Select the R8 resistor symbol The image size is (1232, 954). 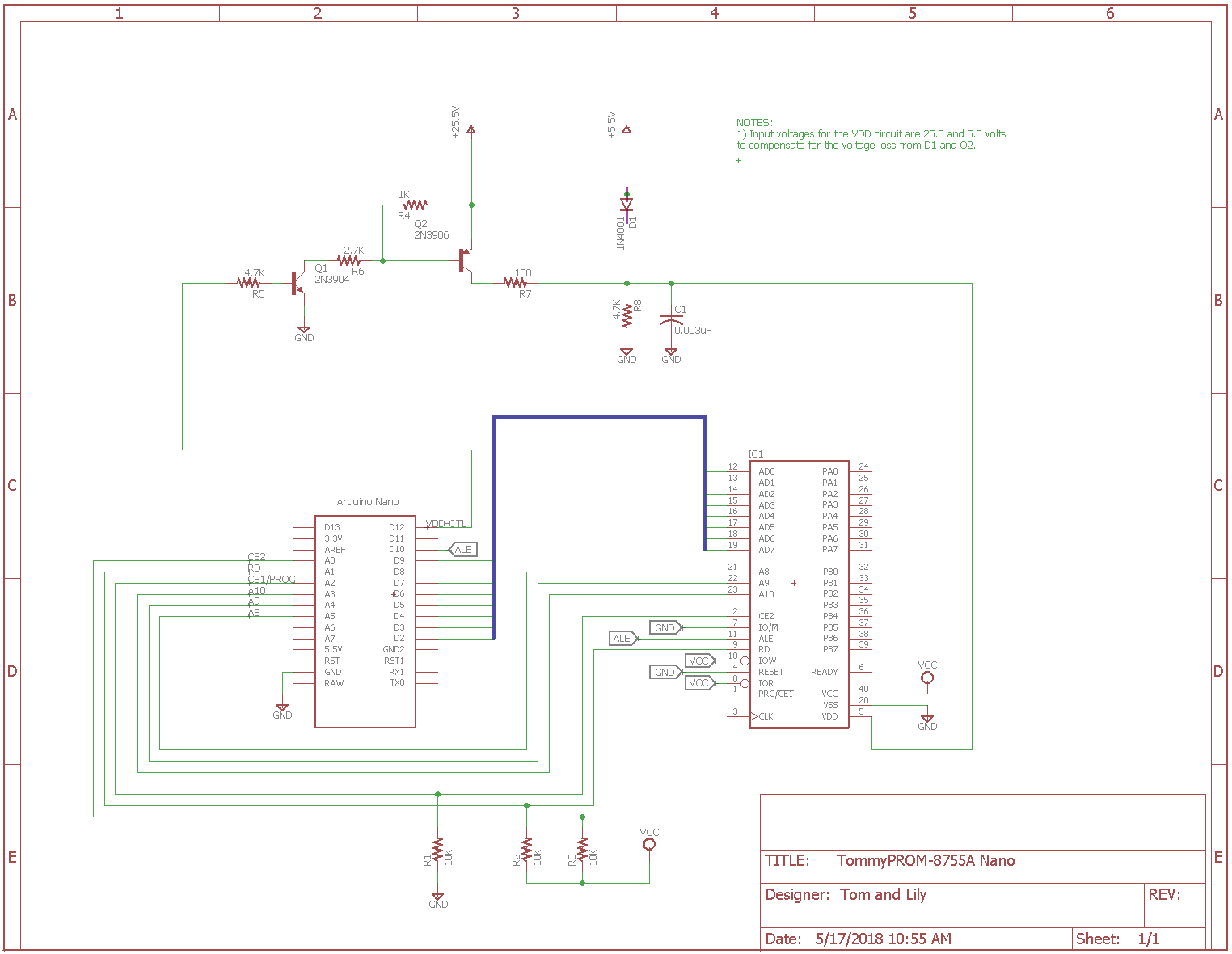pos(627,315)
